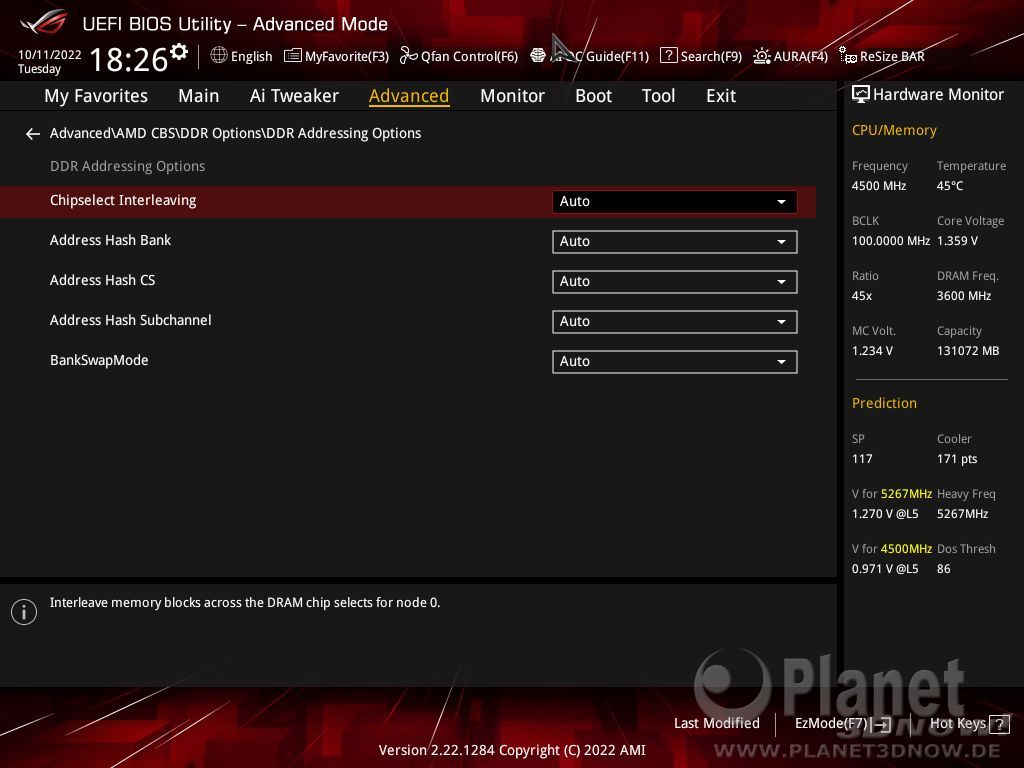Image resolution: width=1024 pixels, height=768 pixels.
Task: Click the Qfan Control fan icon
Action: click(x=409, y=56)
